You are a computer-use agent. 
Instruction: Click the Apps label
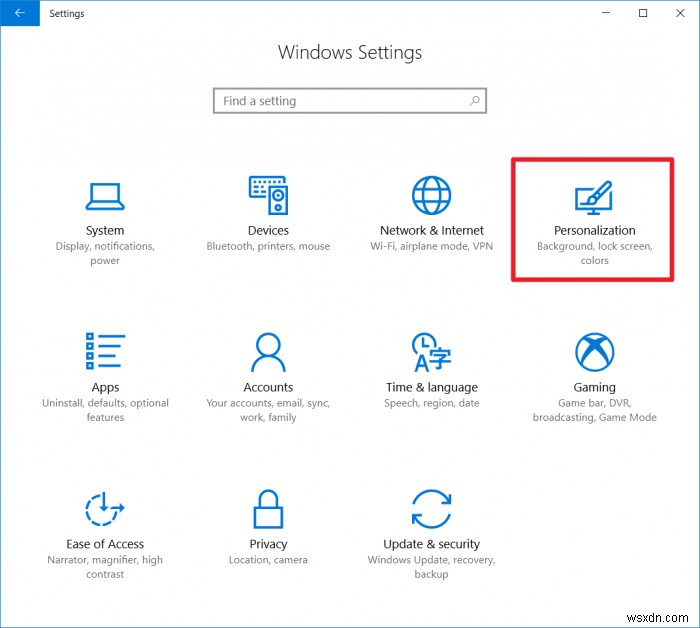pos(105,388)
